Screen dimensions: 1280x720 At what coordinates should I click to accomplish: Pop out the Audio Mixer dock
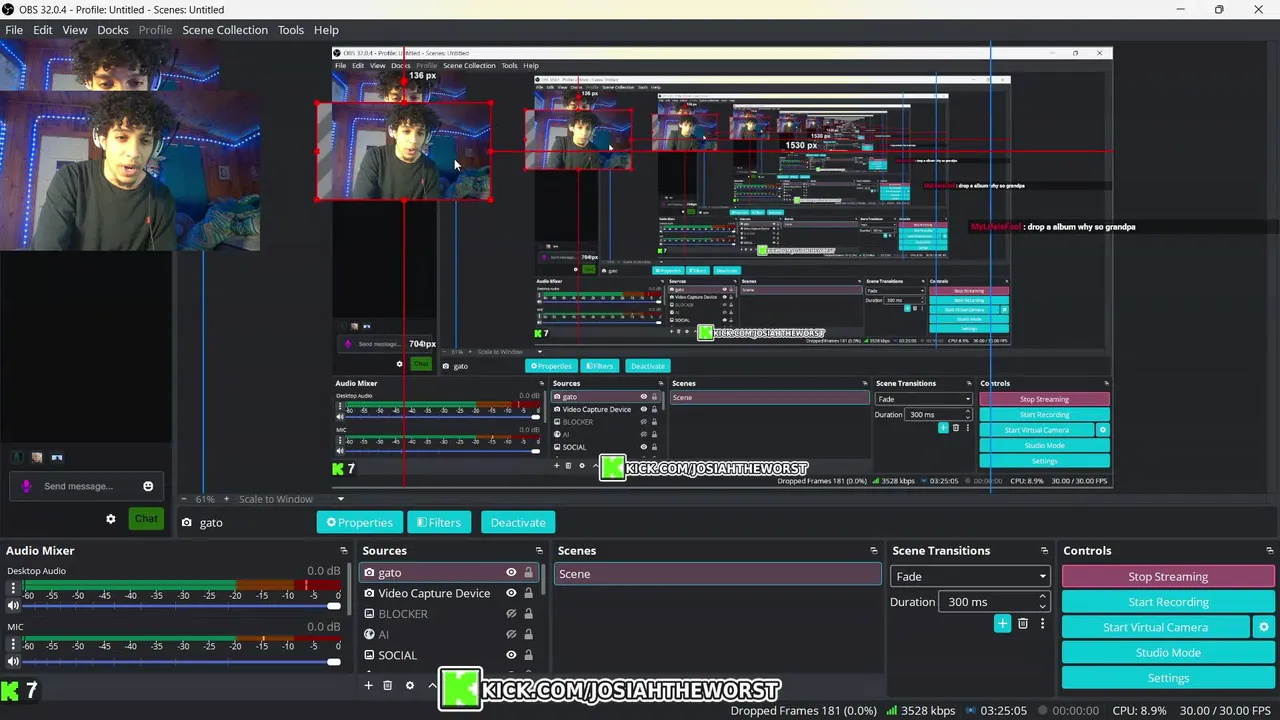click(x=344, y=551)
